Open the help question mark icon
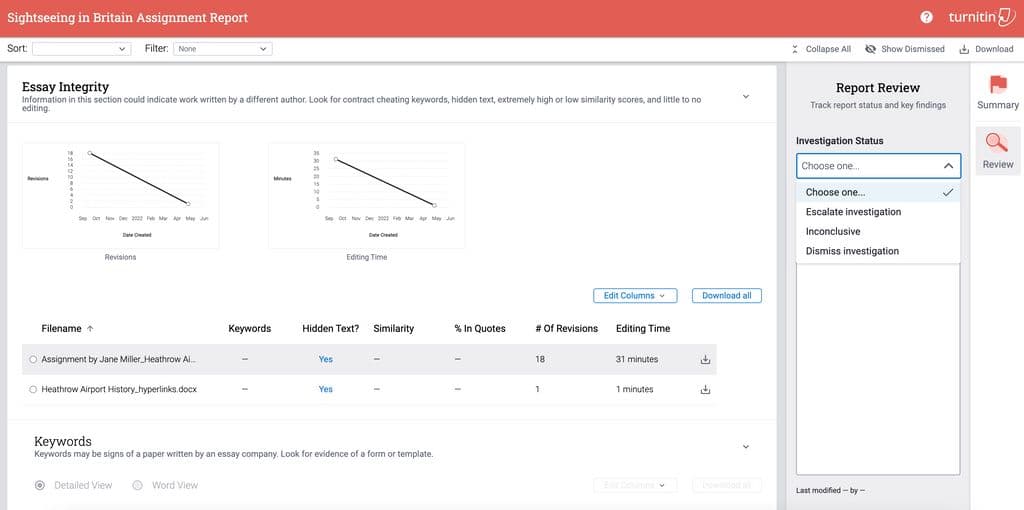The height and width of the screenshot is (510, 1024). coord(926,18)
